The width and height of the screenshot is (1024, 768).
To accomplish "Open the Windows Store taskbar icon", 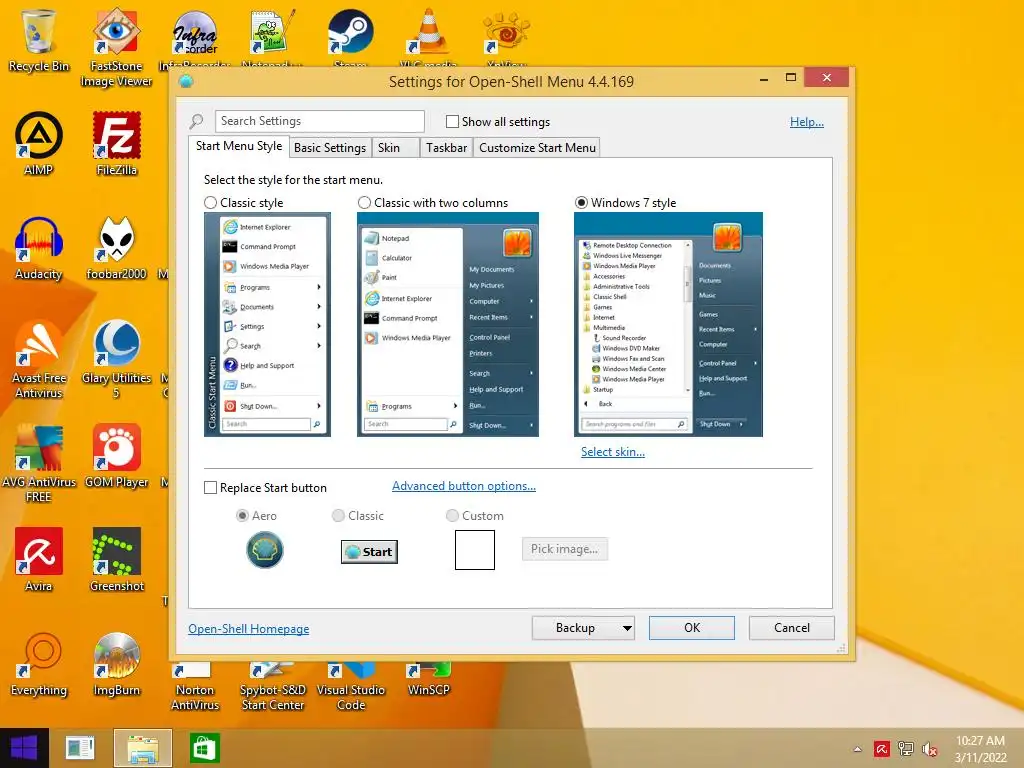I will click(204, 748).
